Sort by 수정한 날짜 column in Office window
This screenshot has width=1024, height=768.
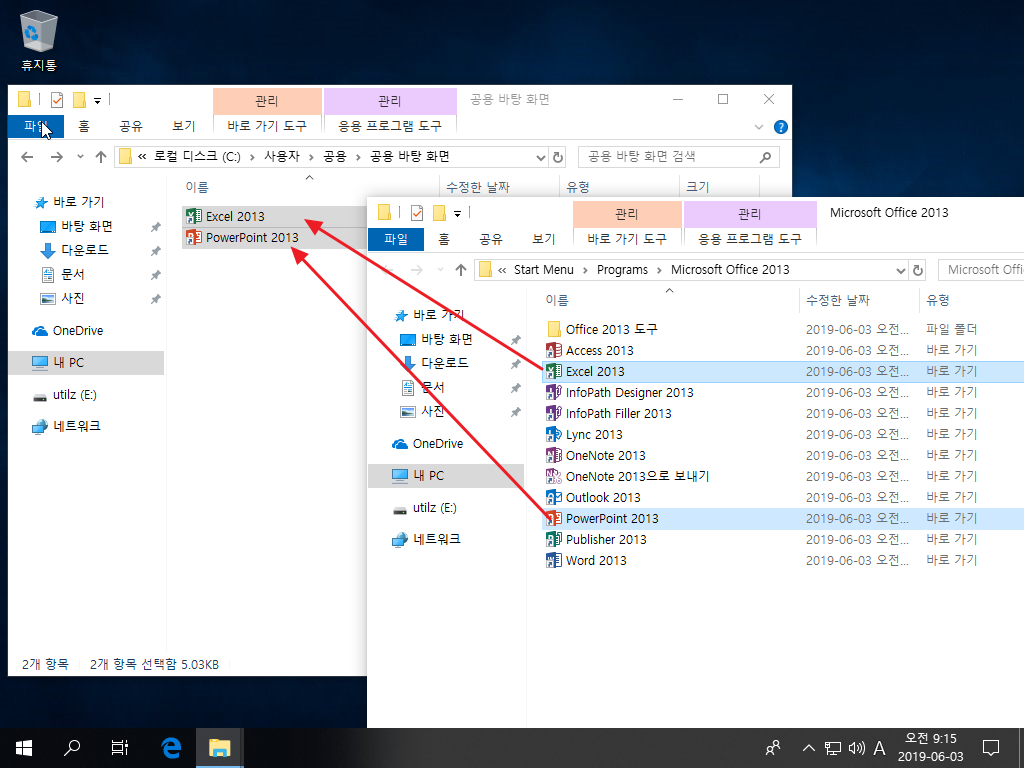(838, 300)
